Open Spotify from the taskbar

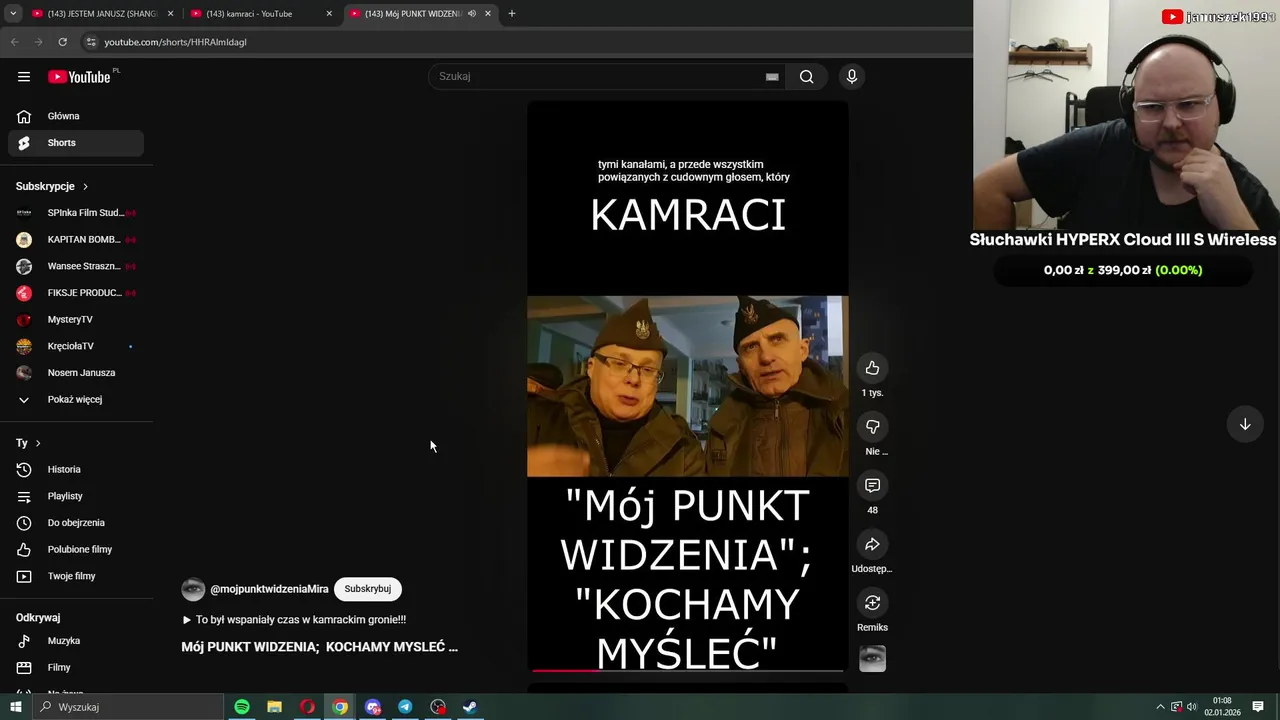[x=242, y=707]
